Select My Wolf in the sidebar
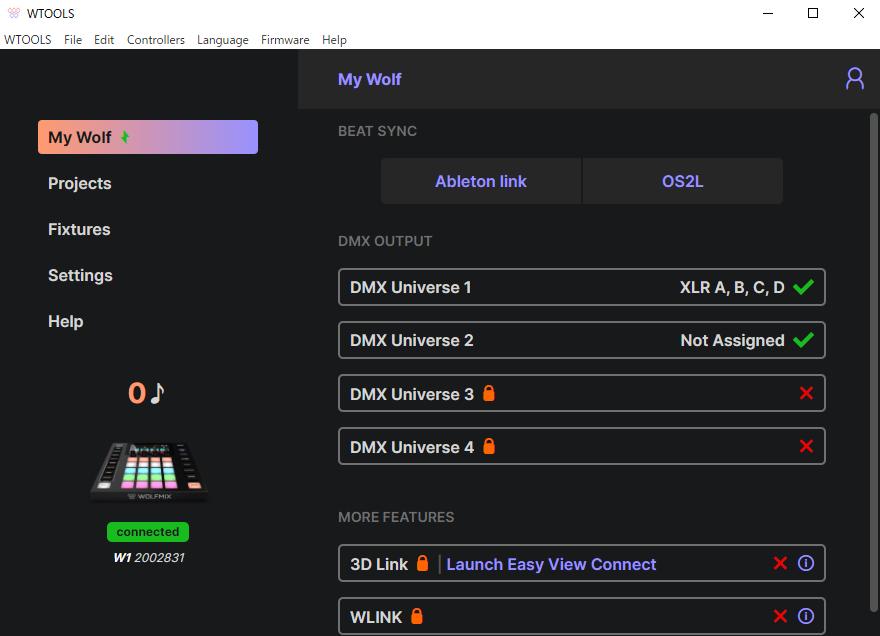 click(148, 137)
